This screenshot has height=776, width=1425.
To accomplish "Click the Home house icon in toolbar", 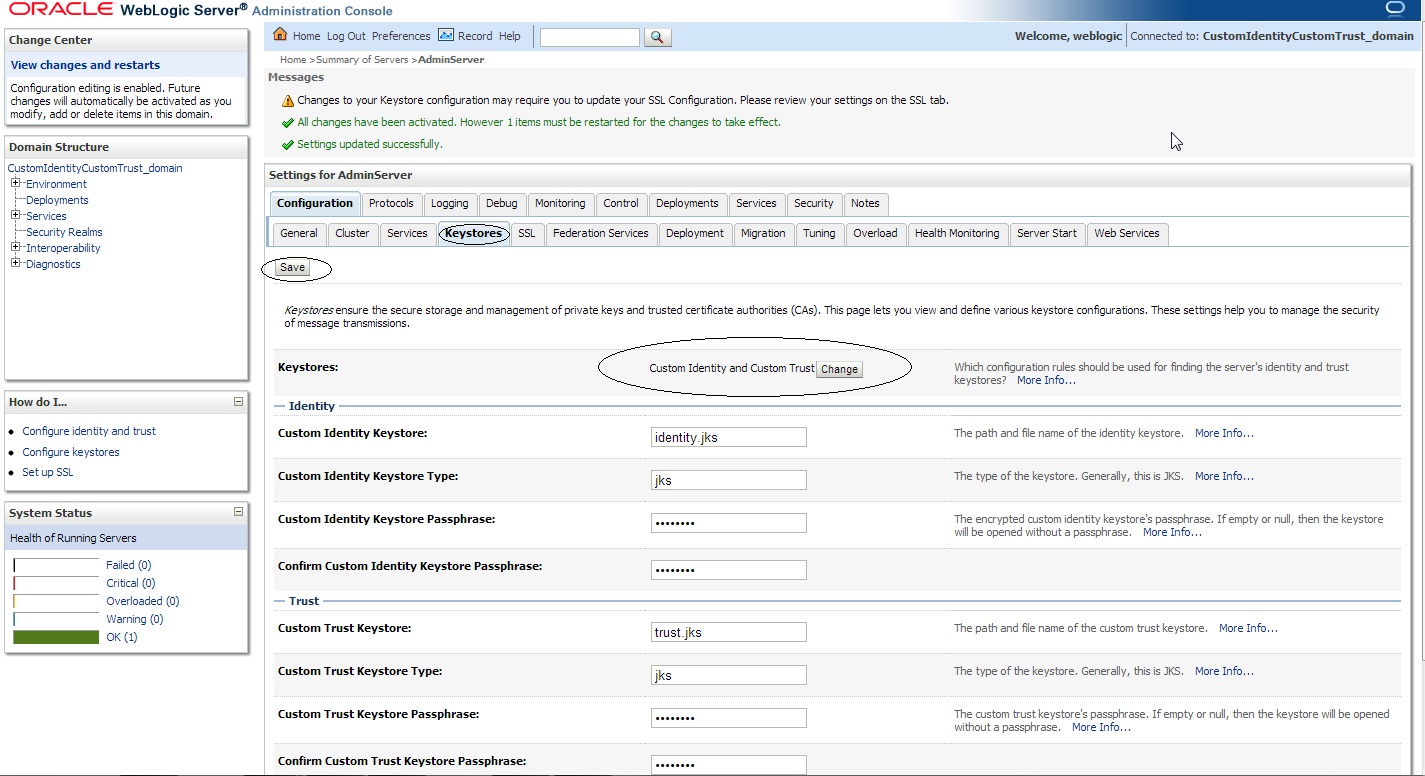I will [x=281, y=36].
